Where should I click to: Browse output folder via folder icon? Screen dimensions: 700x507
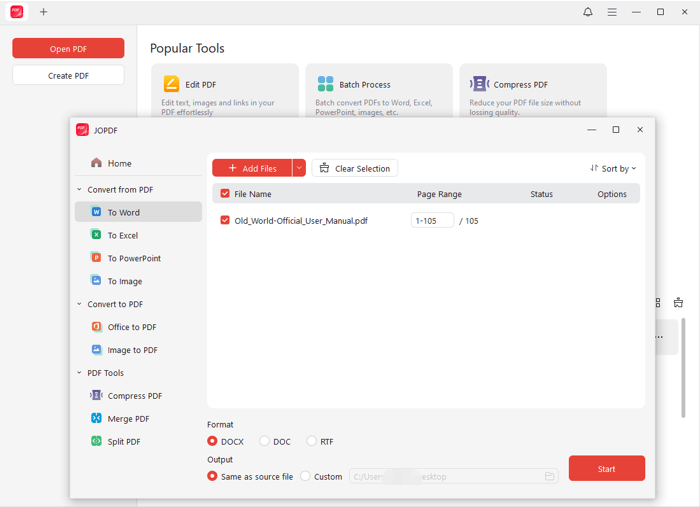tap(550, 477)
